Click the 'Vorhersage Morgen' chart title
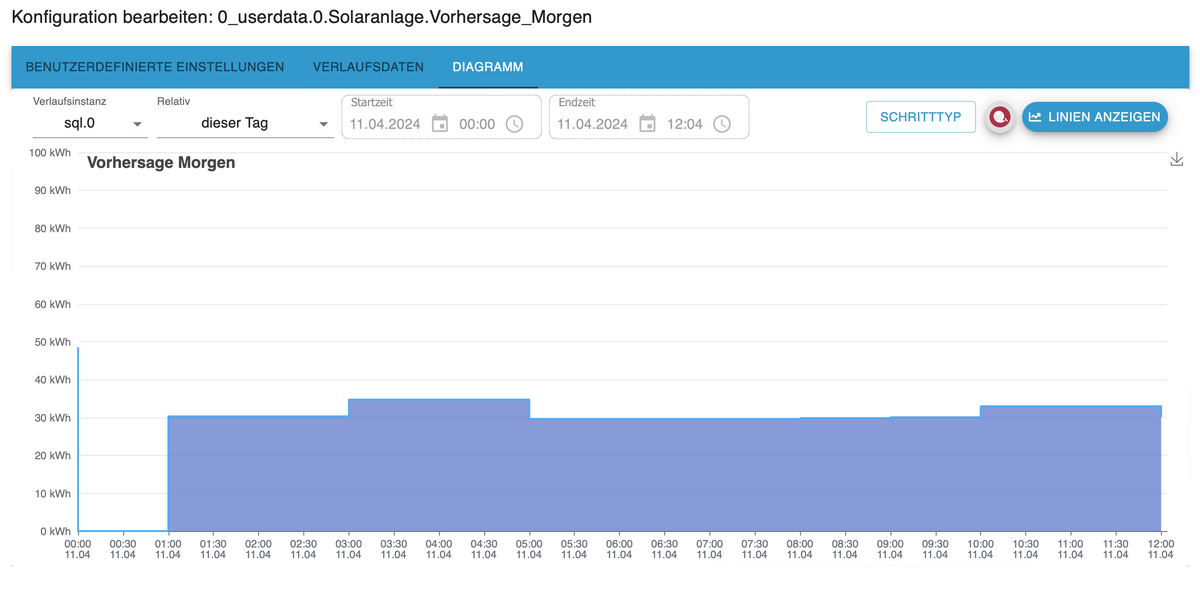This screenshot has width=1200, height=593. click(161, 162)
